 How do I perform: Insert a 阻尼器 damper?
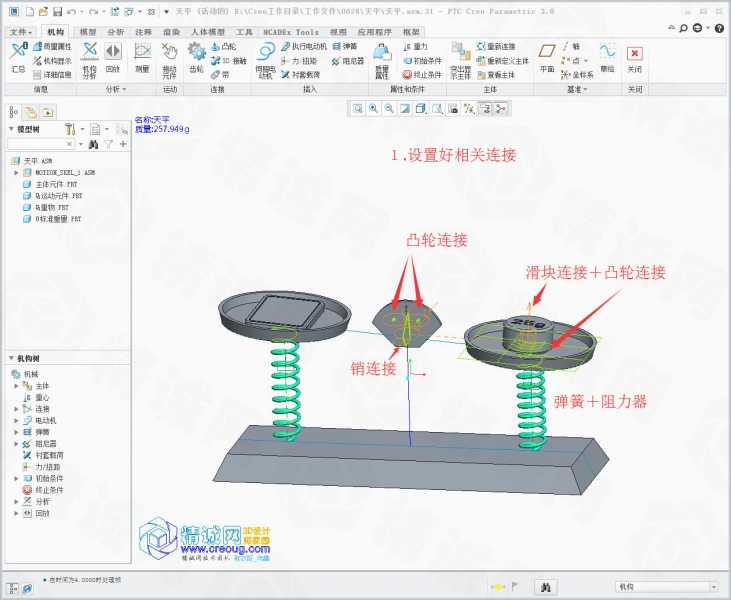pos(348,61)
